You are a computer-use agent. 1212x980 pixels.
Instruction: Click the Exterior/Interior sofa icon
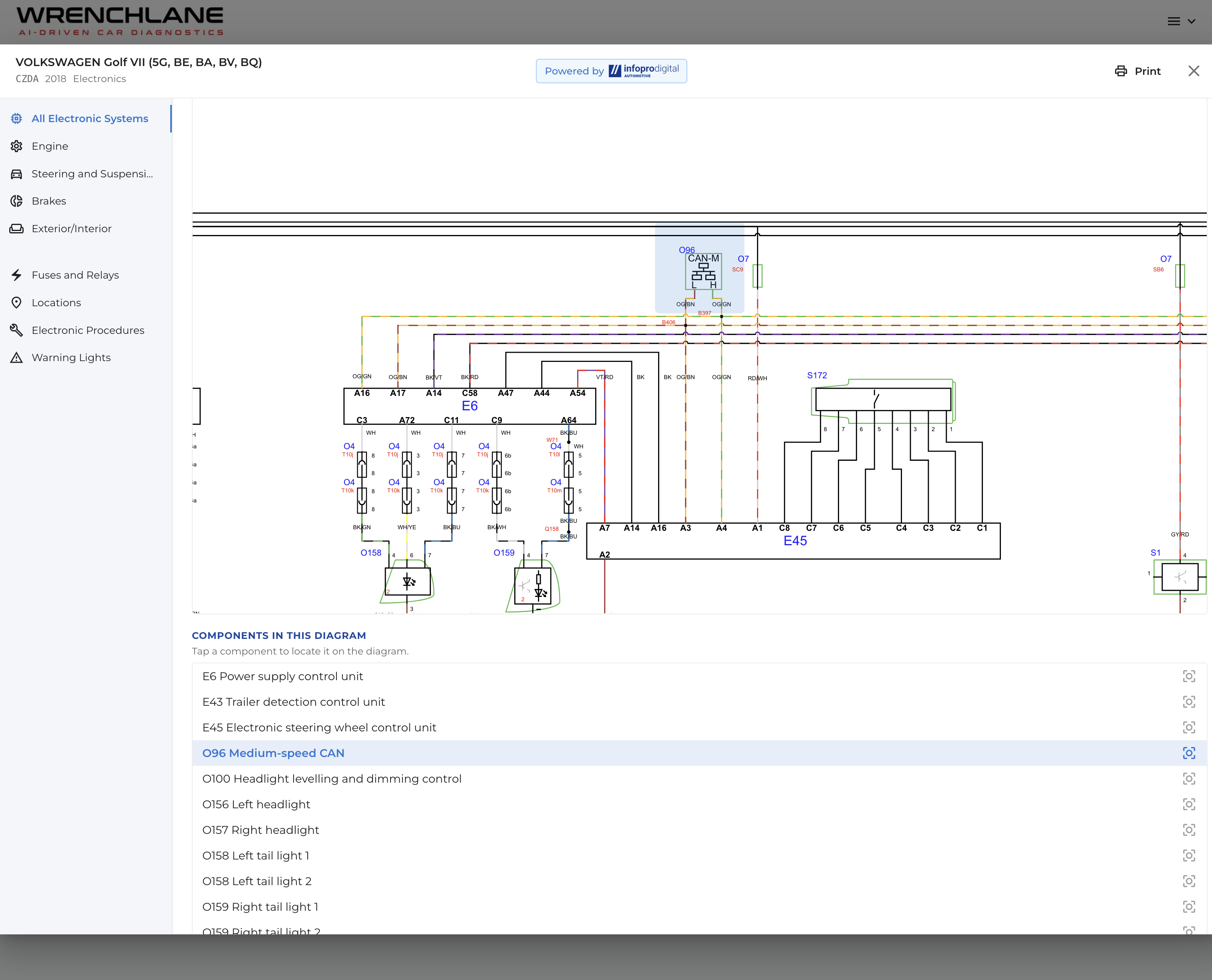(x=16, y=229)
